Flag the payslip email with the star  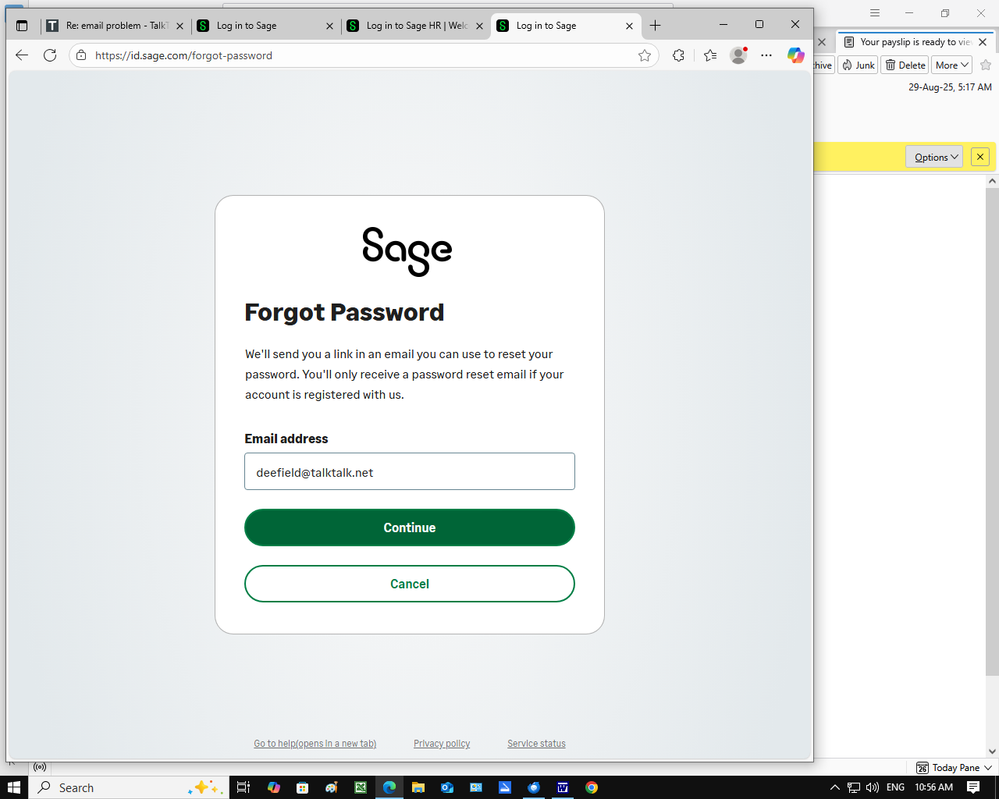(x=985, y=64)
